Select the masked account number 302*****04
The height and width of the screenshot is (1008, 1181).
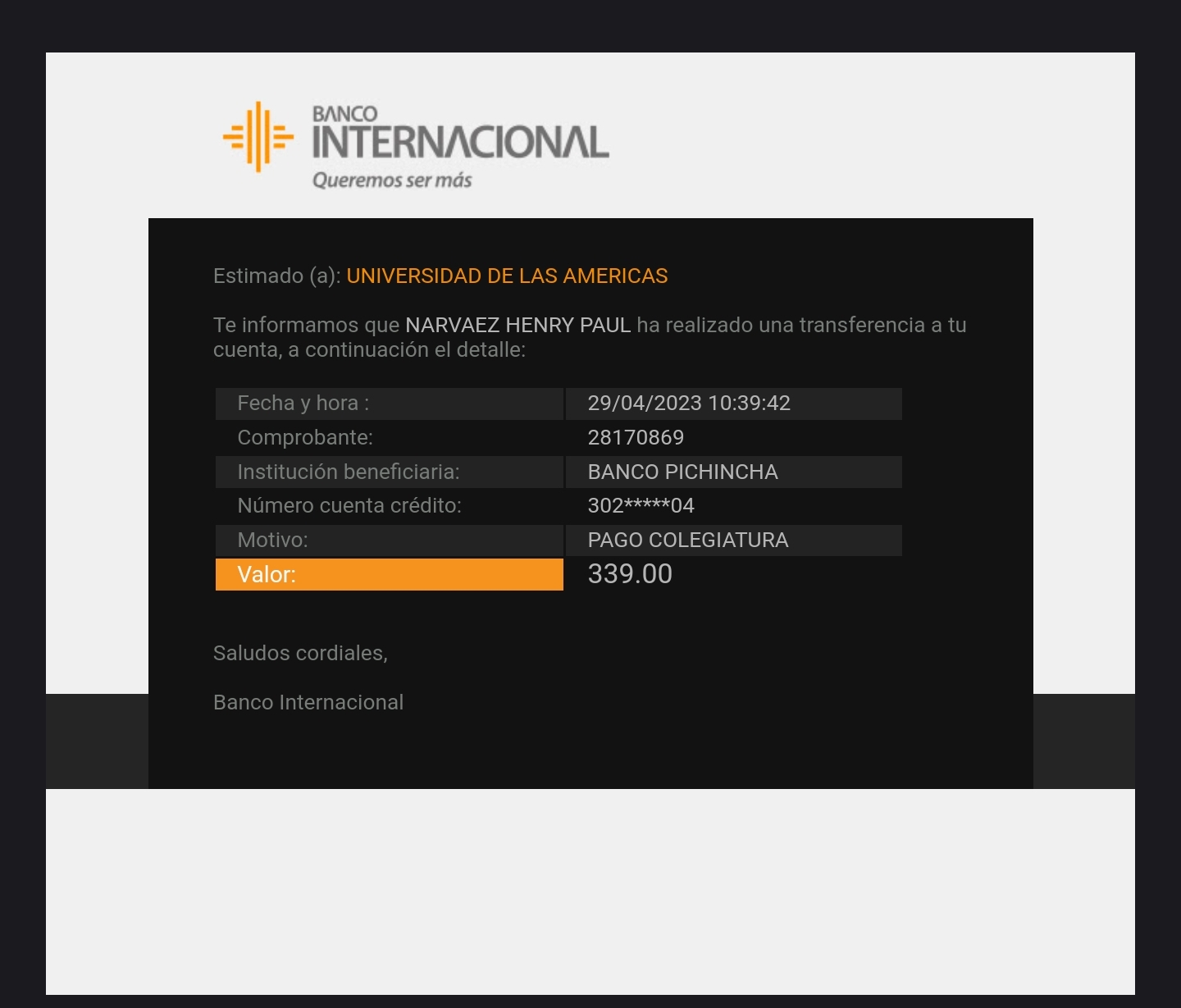tap(641, 506)
